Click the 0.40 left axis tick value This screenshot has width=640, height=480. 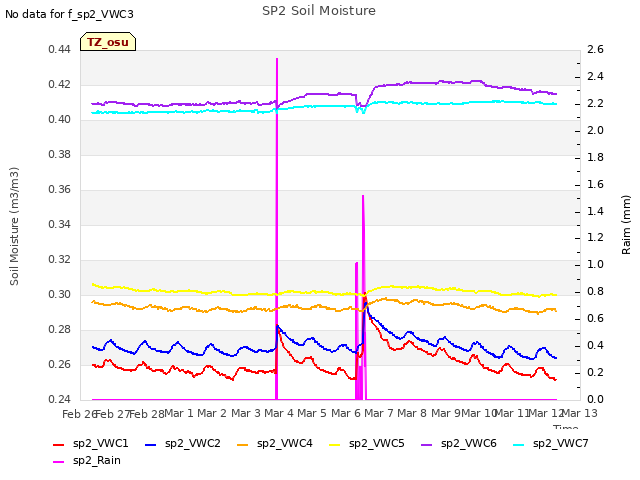click(x=60, y=120)
